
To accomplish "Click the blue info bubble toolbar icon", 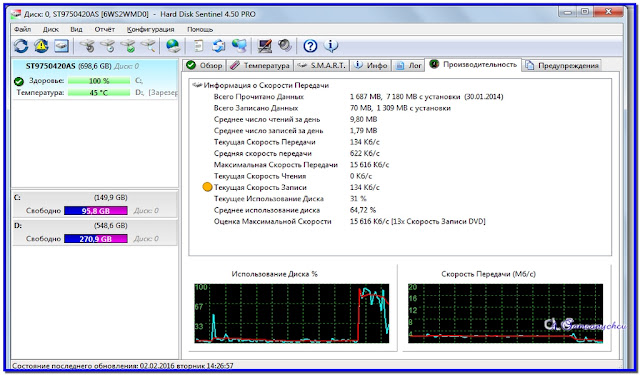I will click(331, 46).
